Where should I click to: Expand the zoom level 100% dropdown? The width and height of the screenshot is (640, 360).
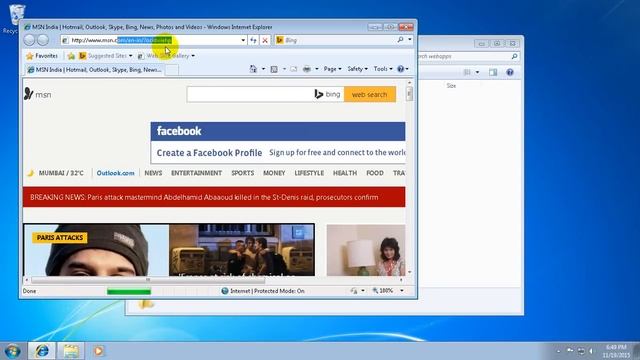pos(402,291)
